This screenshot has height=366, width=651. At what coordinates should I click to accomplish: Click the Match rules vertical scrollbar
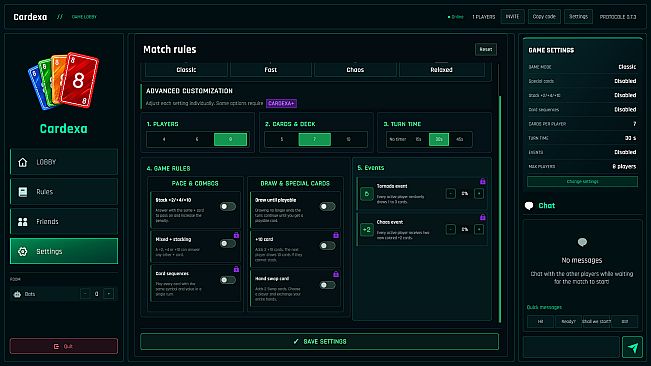pos(499,209)
